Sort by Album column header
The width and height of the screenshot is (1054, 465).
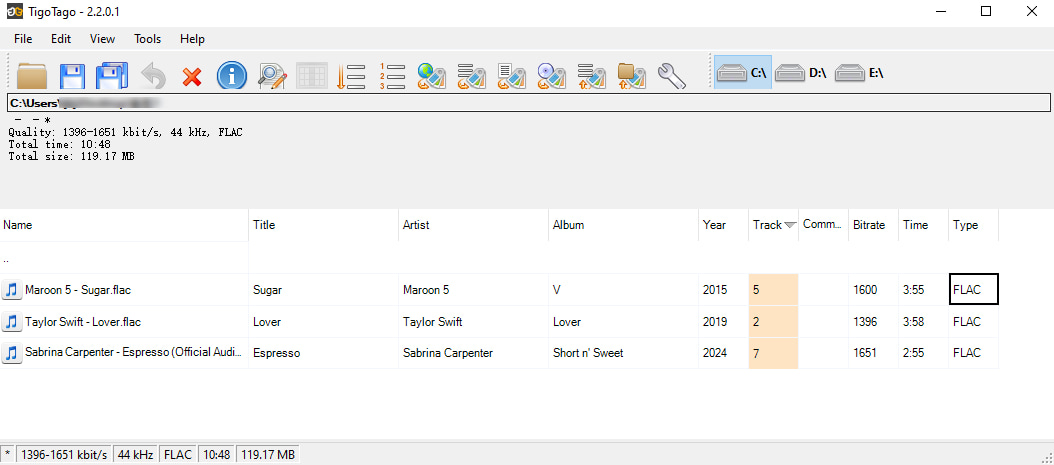coord(624,225)
